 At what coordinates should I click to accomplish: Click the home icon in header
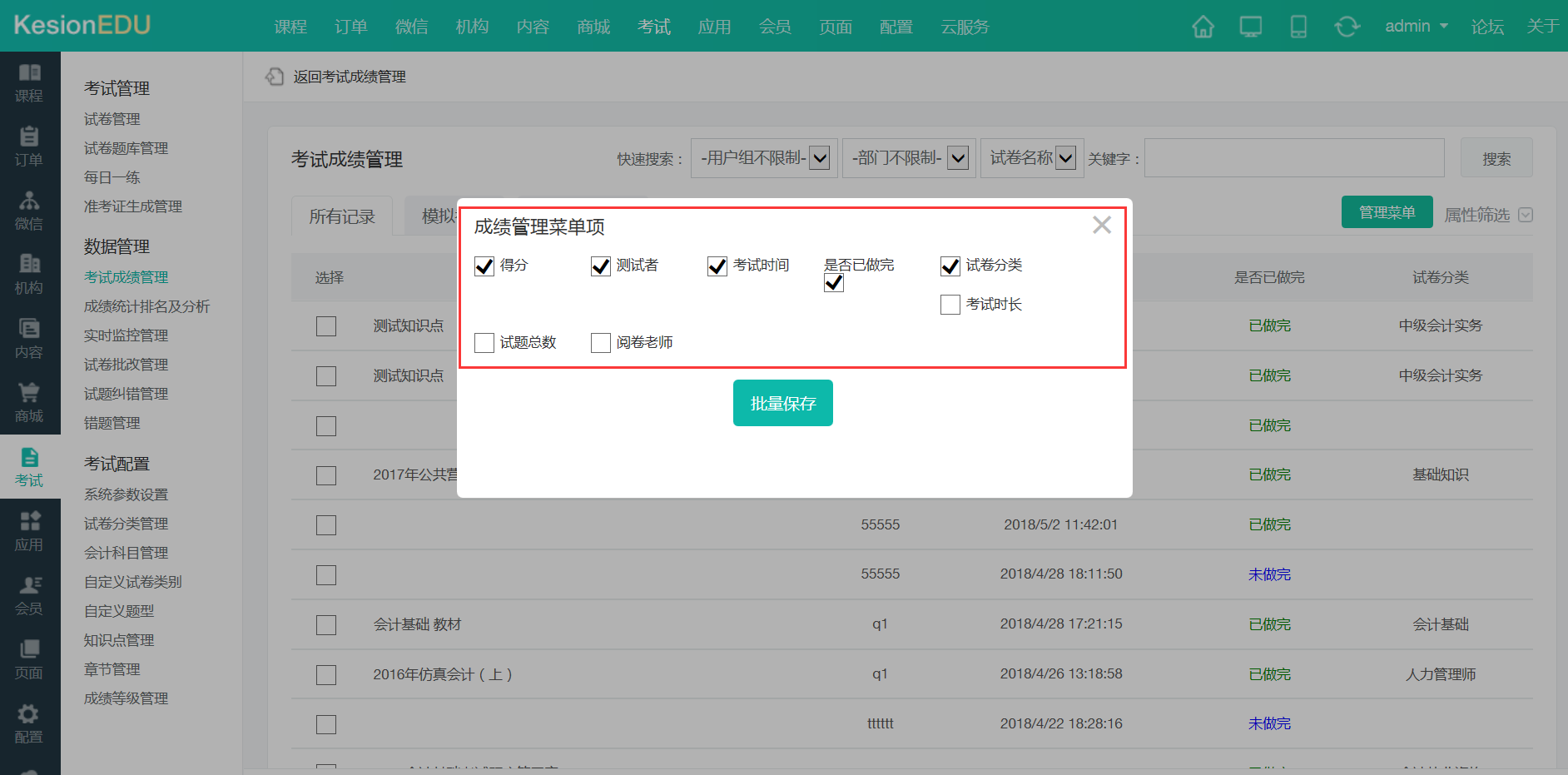point(1203,27)
